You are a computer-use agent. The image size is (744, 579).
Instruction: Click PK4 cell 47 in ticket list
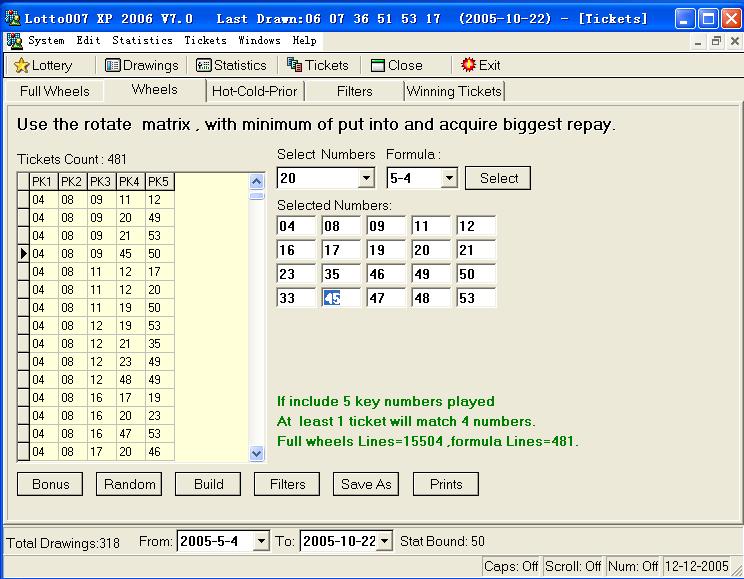[x=130, y=434]
